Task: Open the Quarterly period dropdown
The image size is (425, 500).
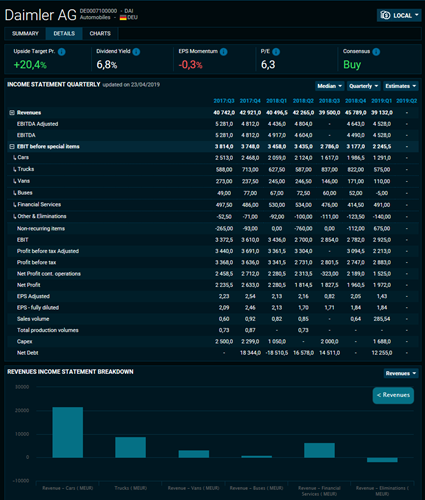Action: (x=364, y=86)
